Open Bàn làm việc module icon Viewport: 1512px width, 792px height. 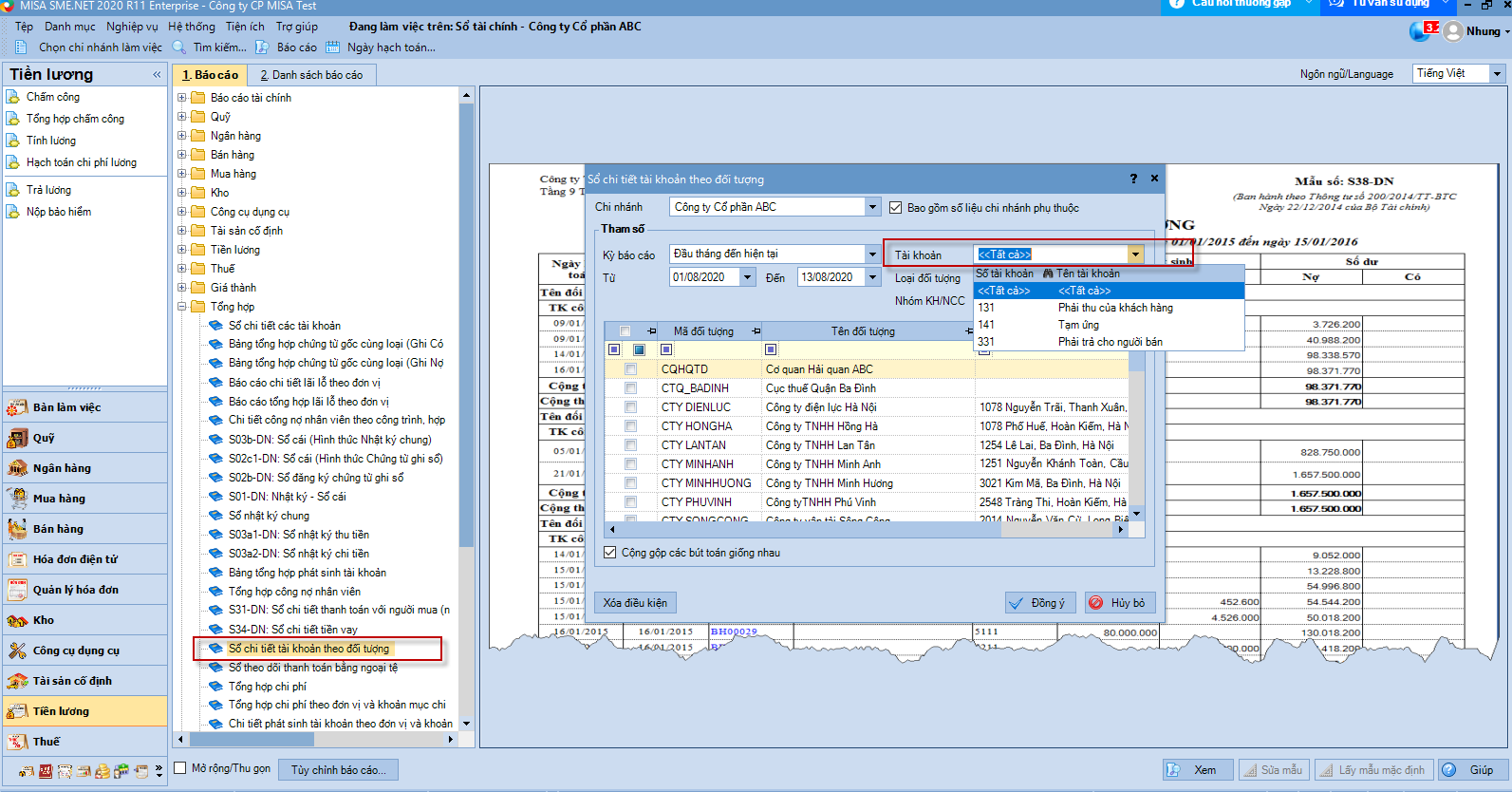17,407
